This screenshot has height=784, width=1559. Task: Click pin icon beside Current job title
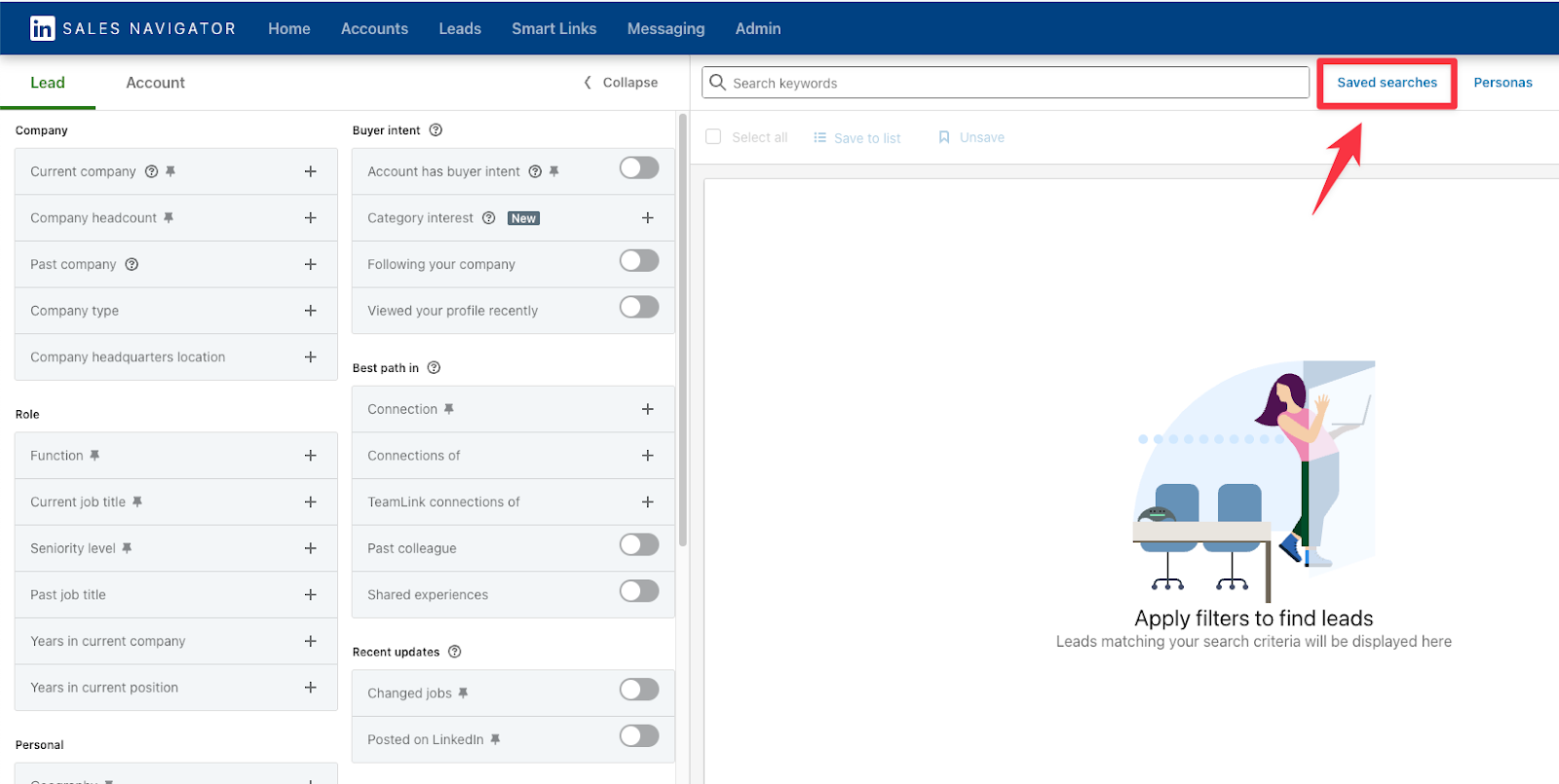coord(137,503)
